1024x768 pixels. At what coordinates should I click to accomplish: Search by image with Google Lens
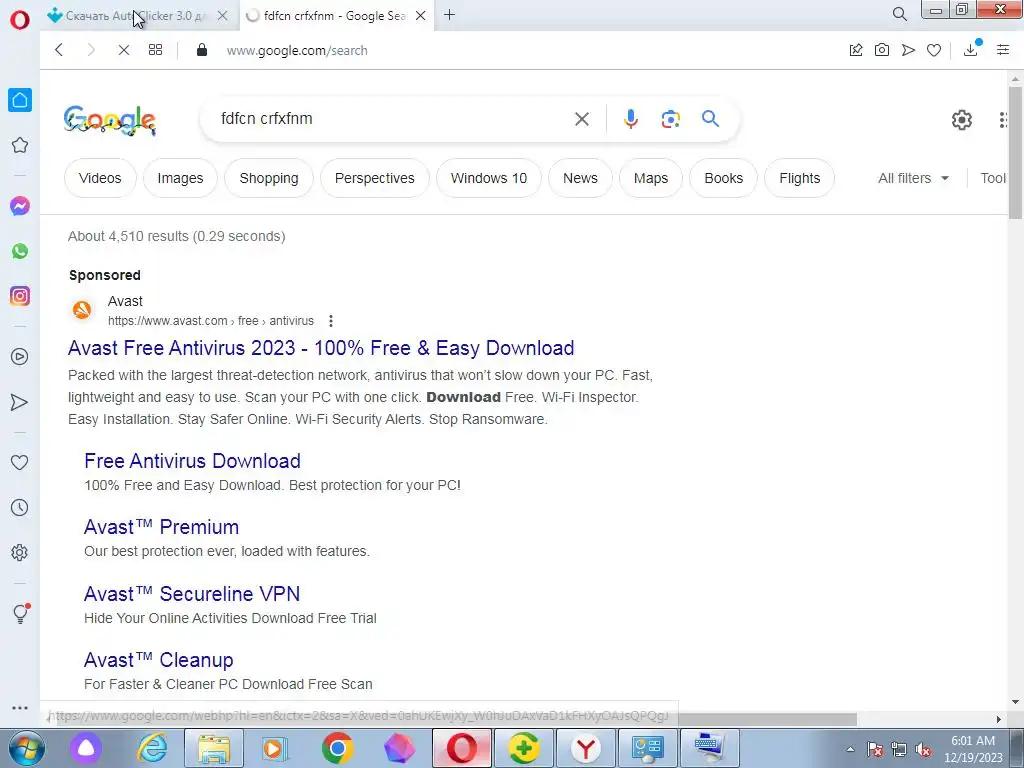(671, 119)
